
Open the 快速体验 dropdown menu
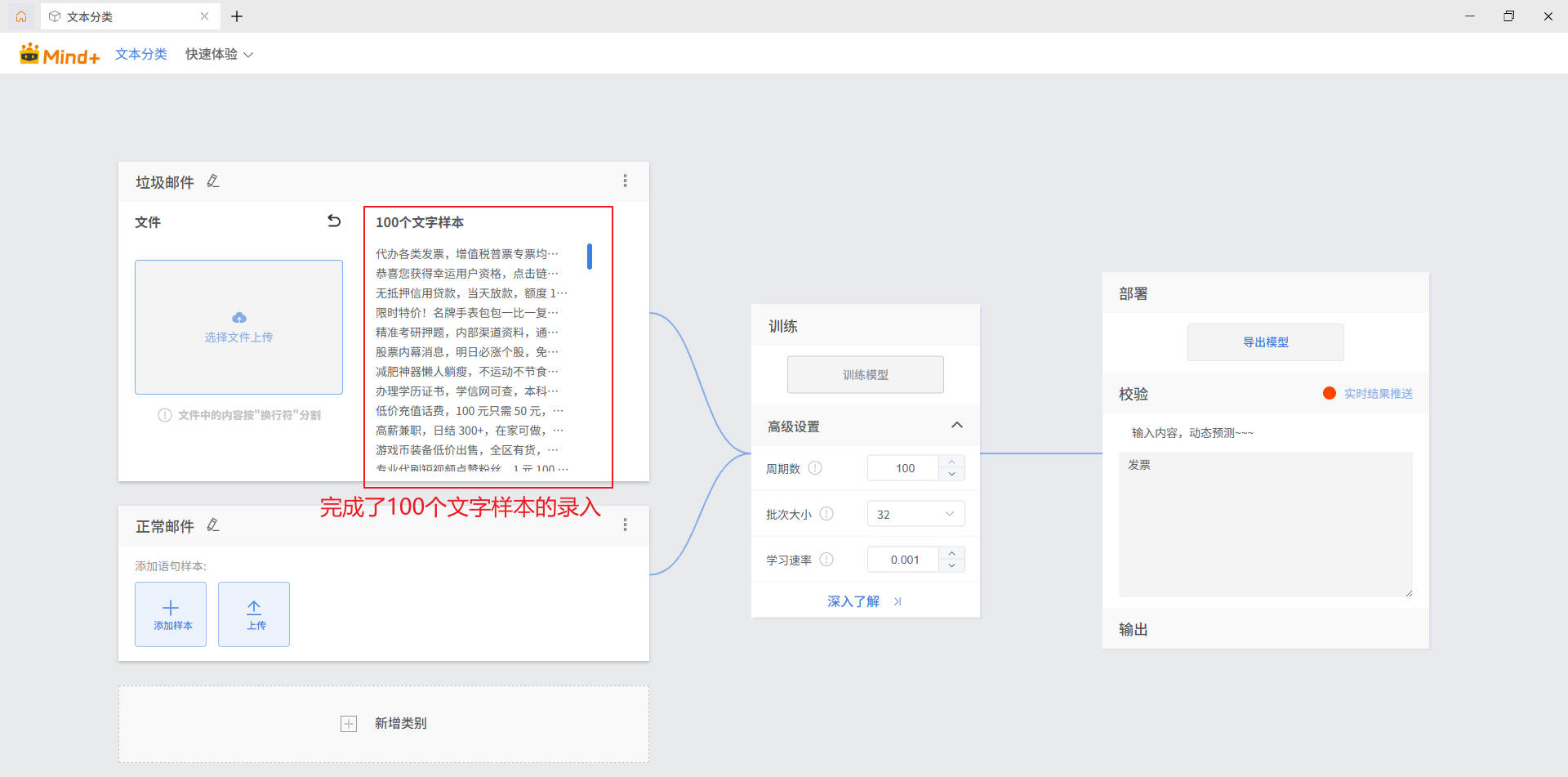(219, 54)
